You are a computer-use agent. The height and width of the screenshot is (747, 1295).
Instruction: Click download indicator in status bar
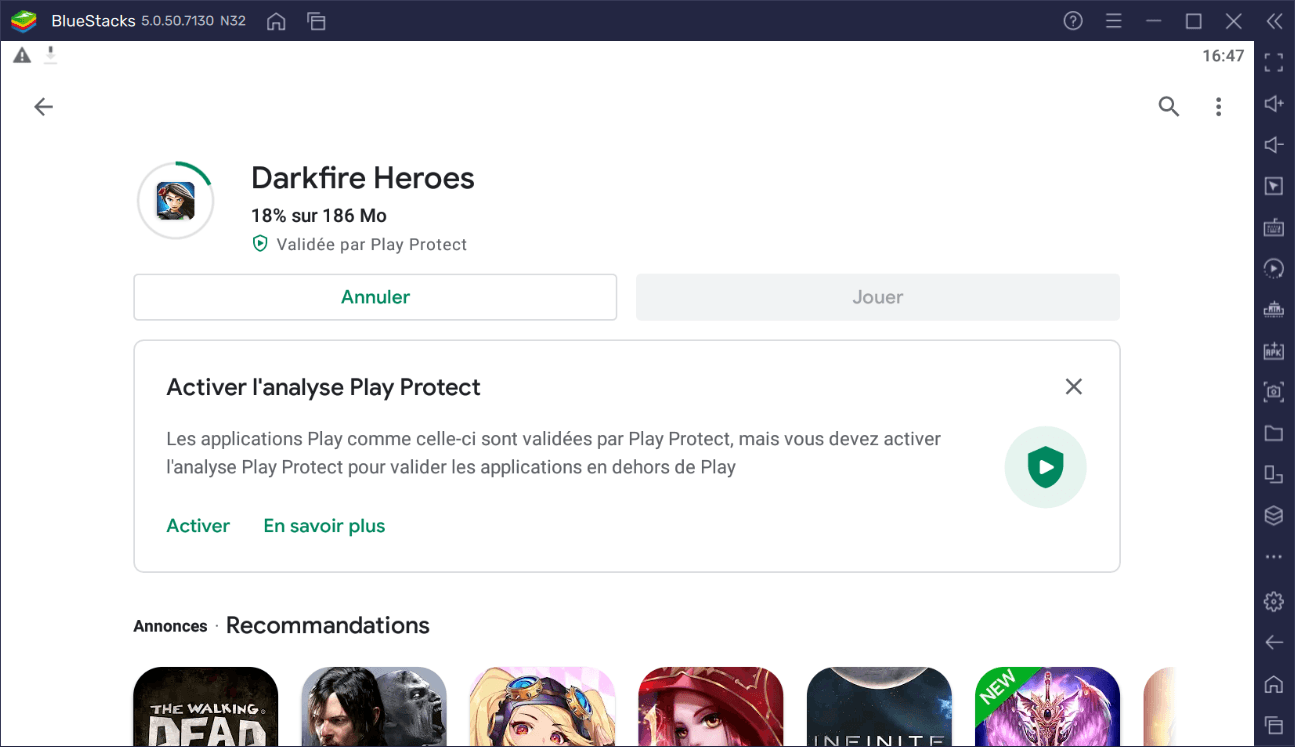tap(50, 55)
